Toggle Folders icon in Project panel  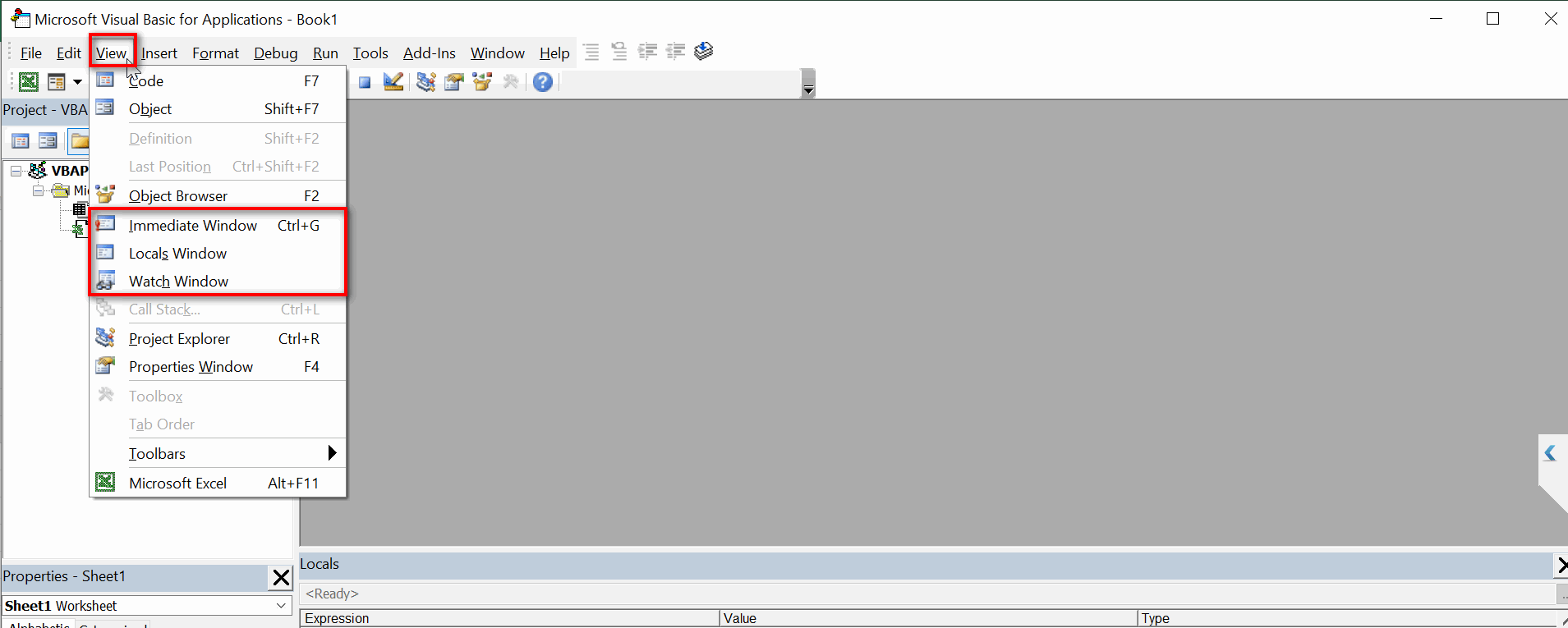point(79,140)
